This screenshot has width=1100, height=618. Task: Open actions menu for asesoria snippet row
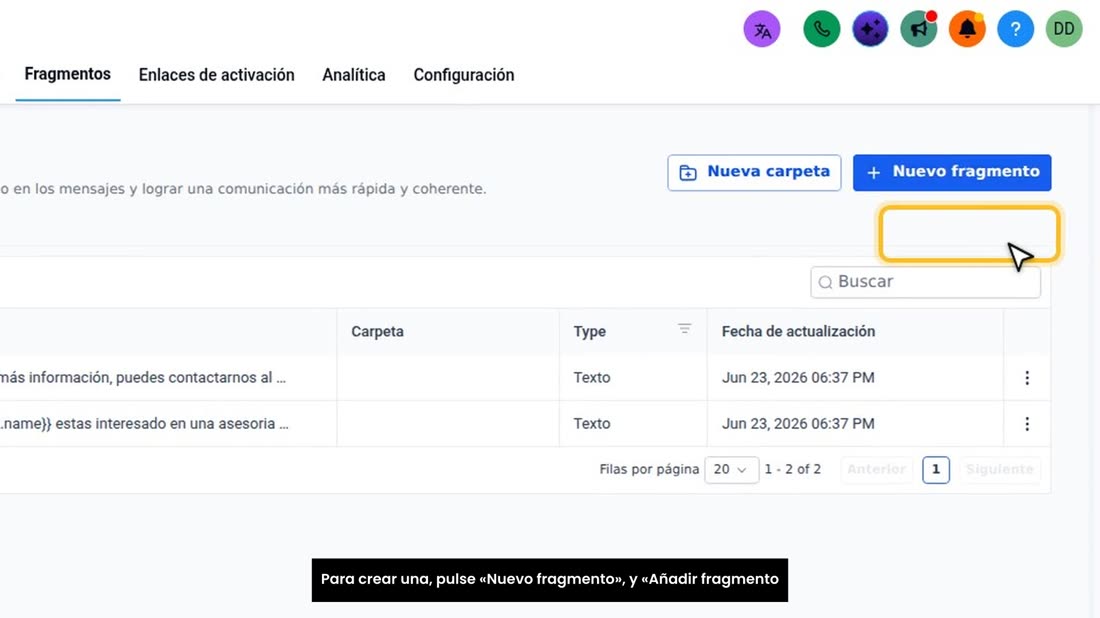(x=1027, y=424)
